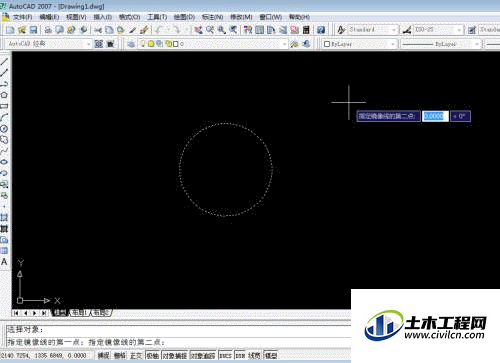Click the coordinates readout in status bar
500x363 pixels.
(x=44, y=356)
